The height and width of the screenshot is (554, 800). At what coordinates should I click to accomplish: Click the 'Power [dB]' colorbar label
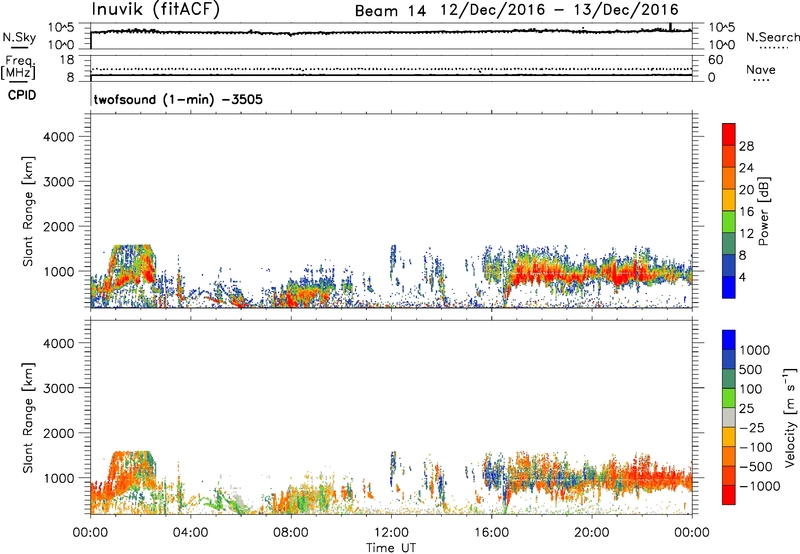point(763,211)
